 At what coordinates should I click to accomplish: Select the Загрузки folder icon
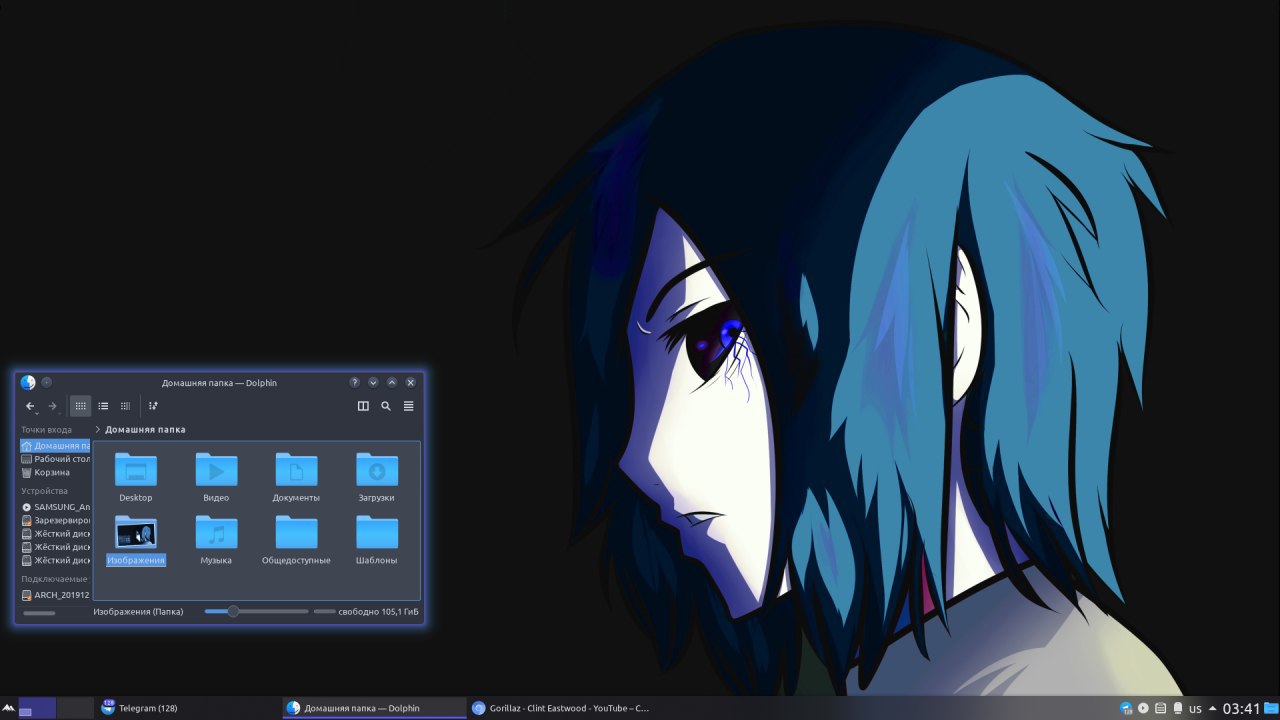coord(377,470)
